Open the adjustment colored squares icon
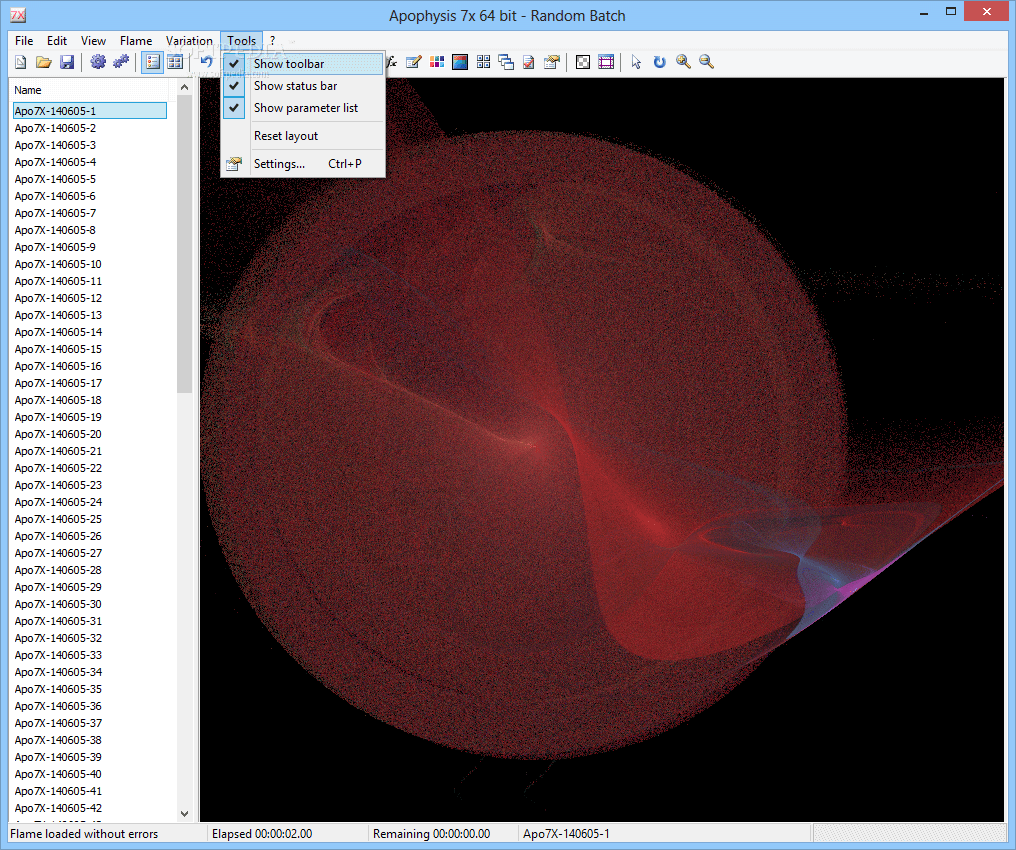Image resolution: width=1016 pixels, height=850 pixels. (437, 62)
